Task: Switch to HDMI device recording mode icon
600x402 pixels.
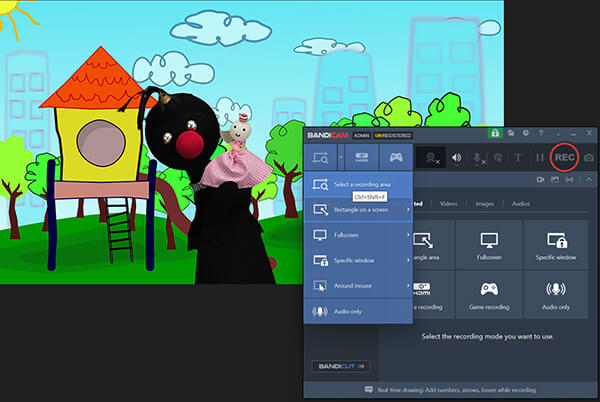Action: click(x=362, y=157)
